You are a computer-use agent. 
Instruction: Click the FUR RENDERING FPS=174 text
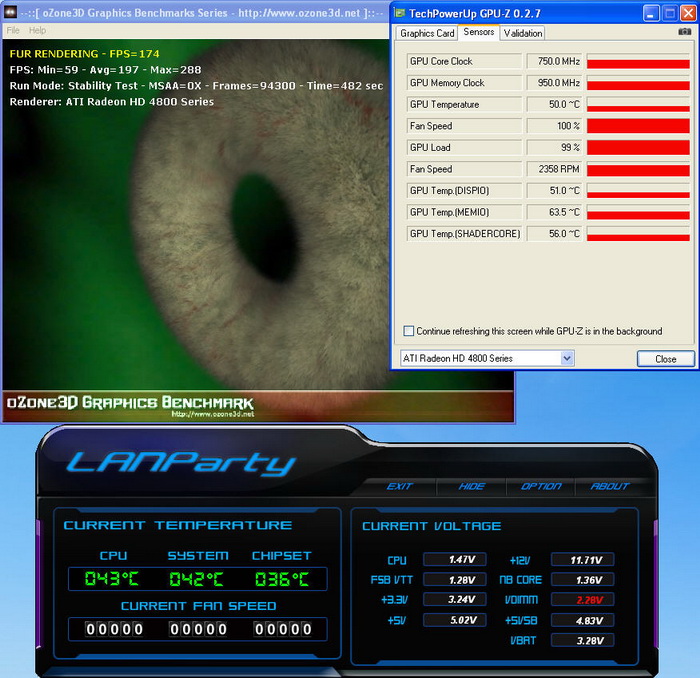[84, 54]
